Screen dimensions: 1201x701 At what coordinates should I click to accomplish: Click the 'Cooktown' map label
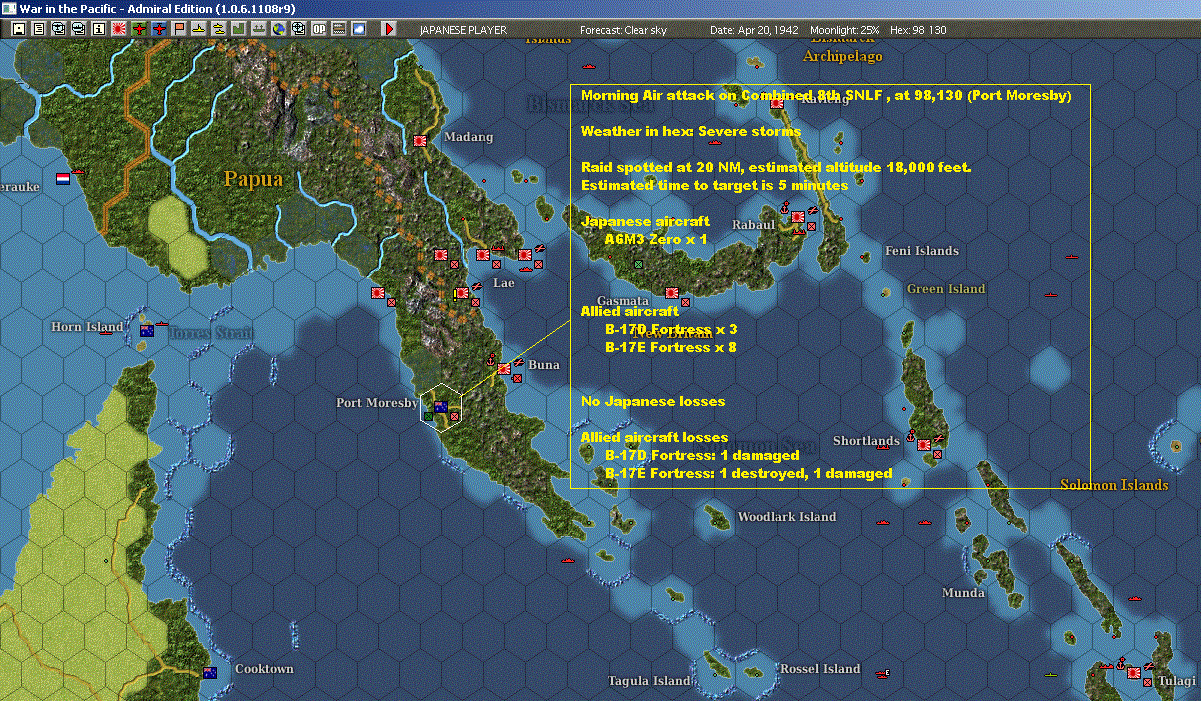264,668
